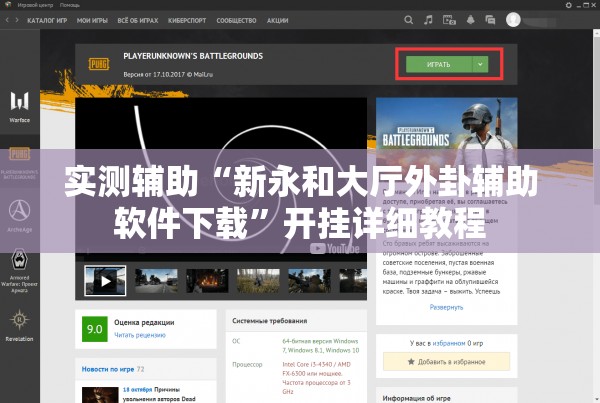Screen dimensions: 600x403
Task: Open the search magnifier icon
Action: pyautogui.click(x=408, y=20)
